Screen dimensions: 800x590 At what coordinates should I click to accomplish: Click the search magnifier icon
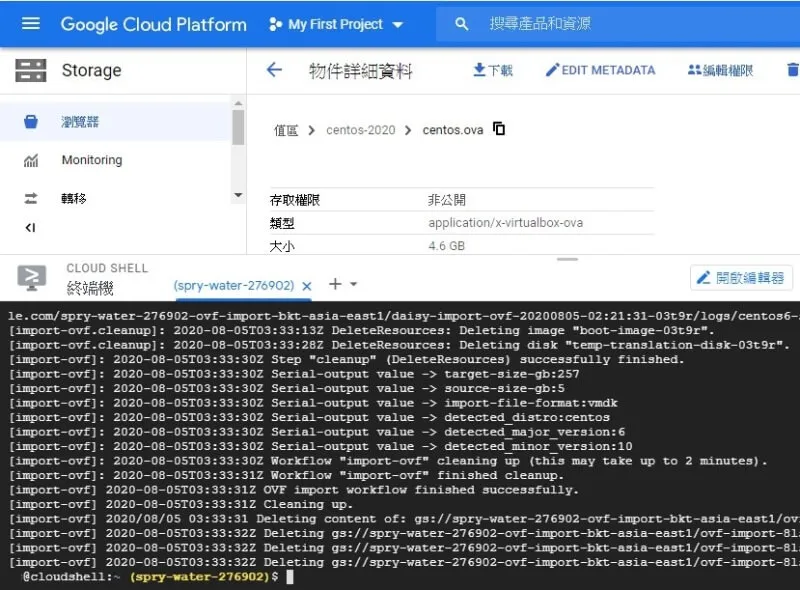click(x=459, y=23)
